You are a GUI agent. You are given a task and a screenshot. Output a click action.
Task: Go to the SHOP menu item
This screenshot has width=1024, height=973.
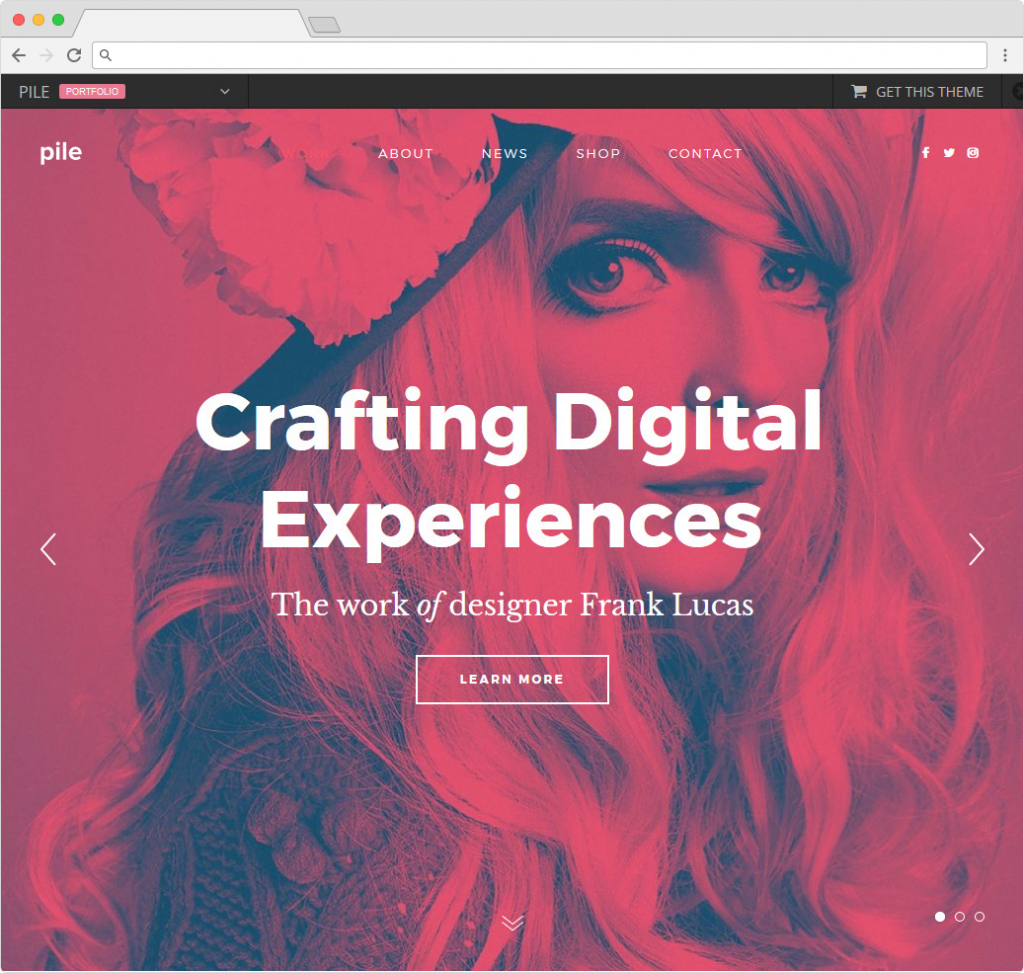click(598, 154)
